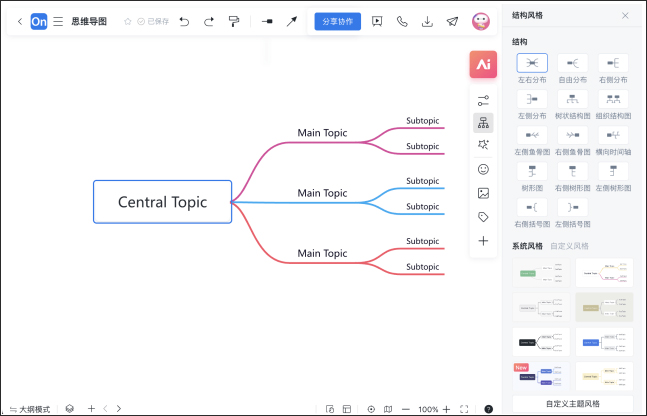Star the document as favorite
Image resolution: width=647 pixels, height=416 pixels.
pyautogui.click(x=128, y=21)
